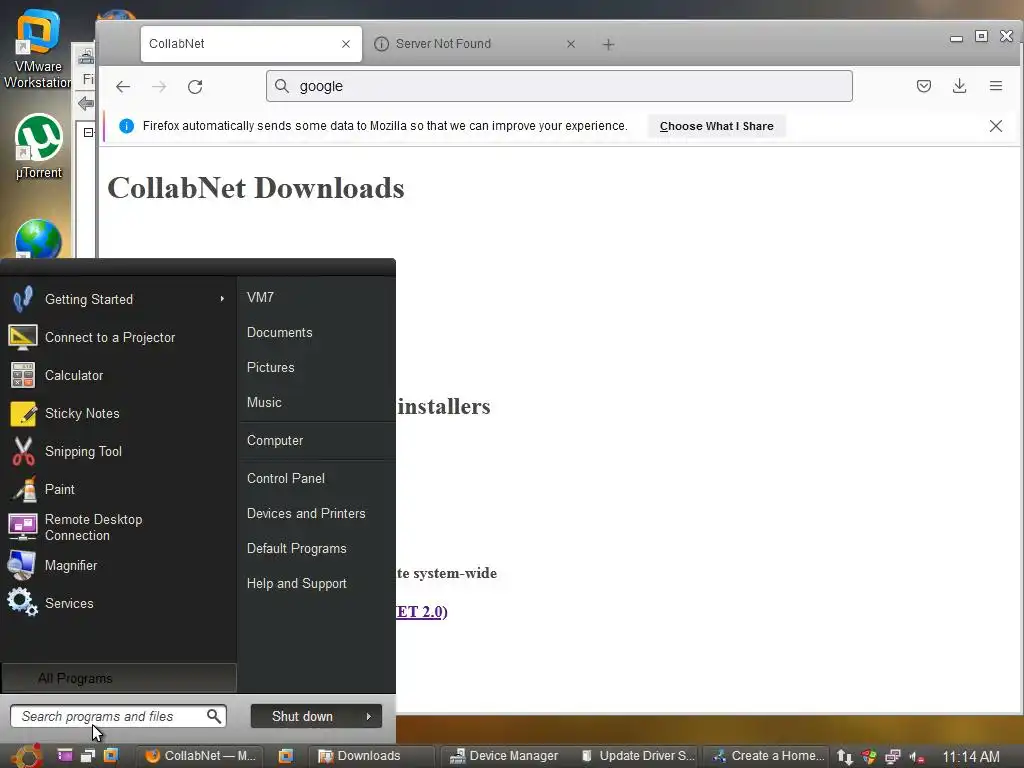
Task: Switch to CollabNet Firefox taskbar button
Action: (x=200, y=756)
